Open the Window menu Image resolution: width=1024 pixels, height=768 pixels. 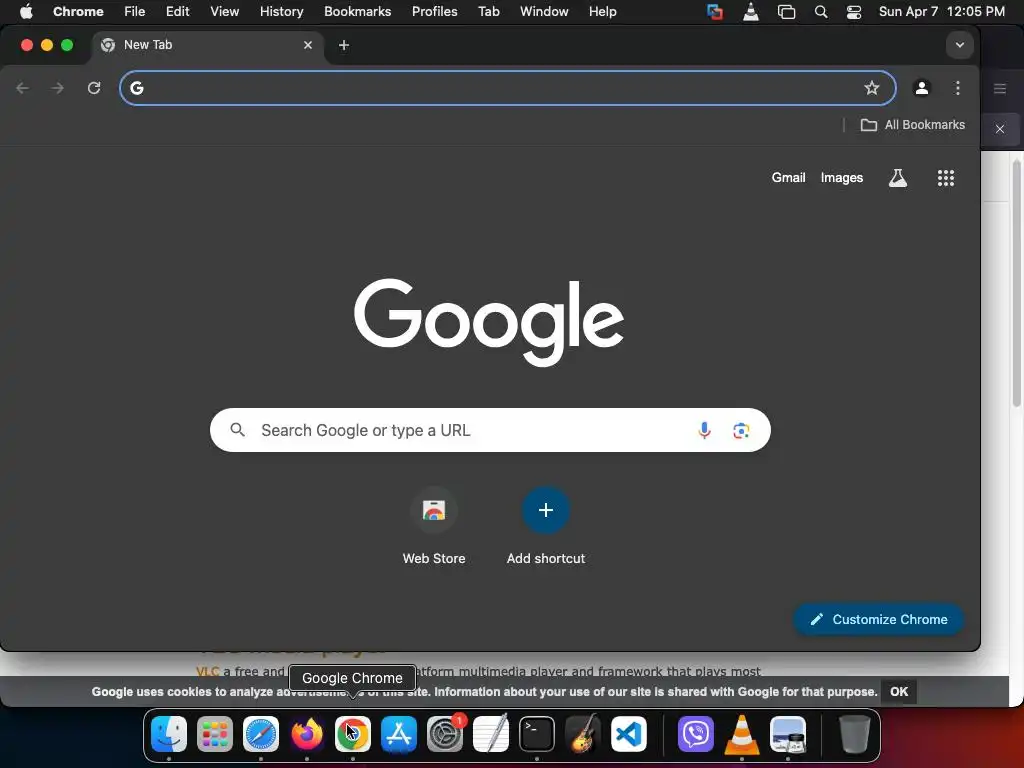544,12
